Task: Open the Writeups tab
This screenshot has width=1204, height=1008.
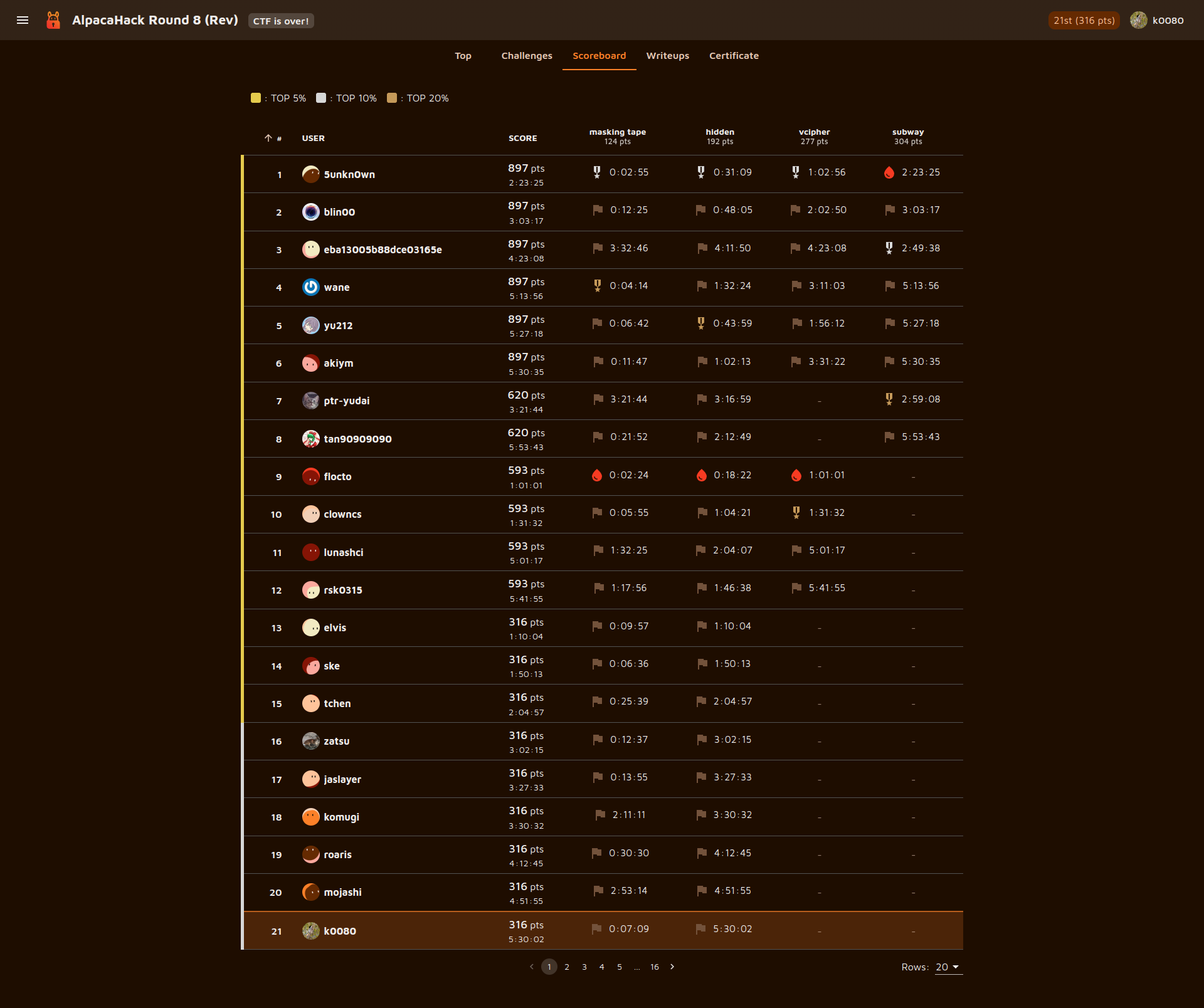Action: [x=667, y=56]
